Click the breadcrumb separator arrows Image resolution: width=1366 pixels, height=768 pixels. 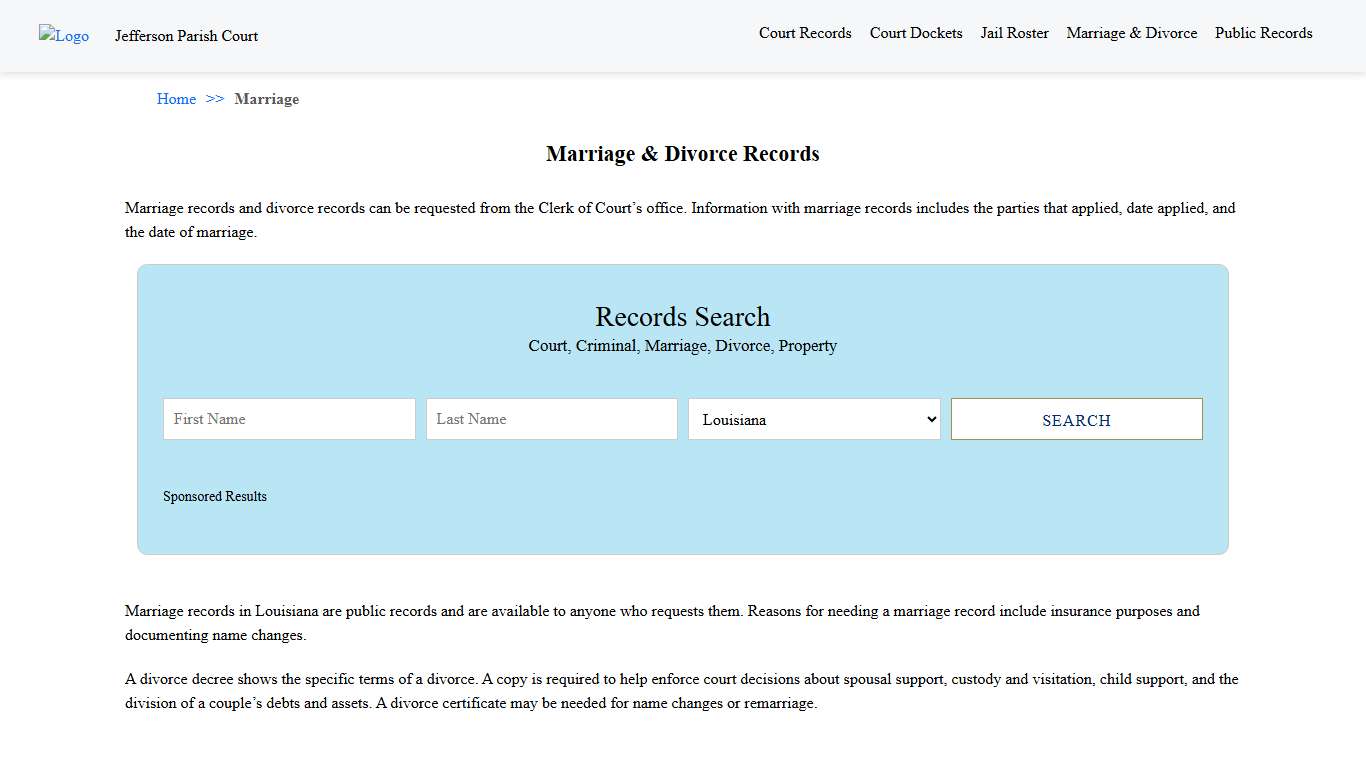coord(213,99)
